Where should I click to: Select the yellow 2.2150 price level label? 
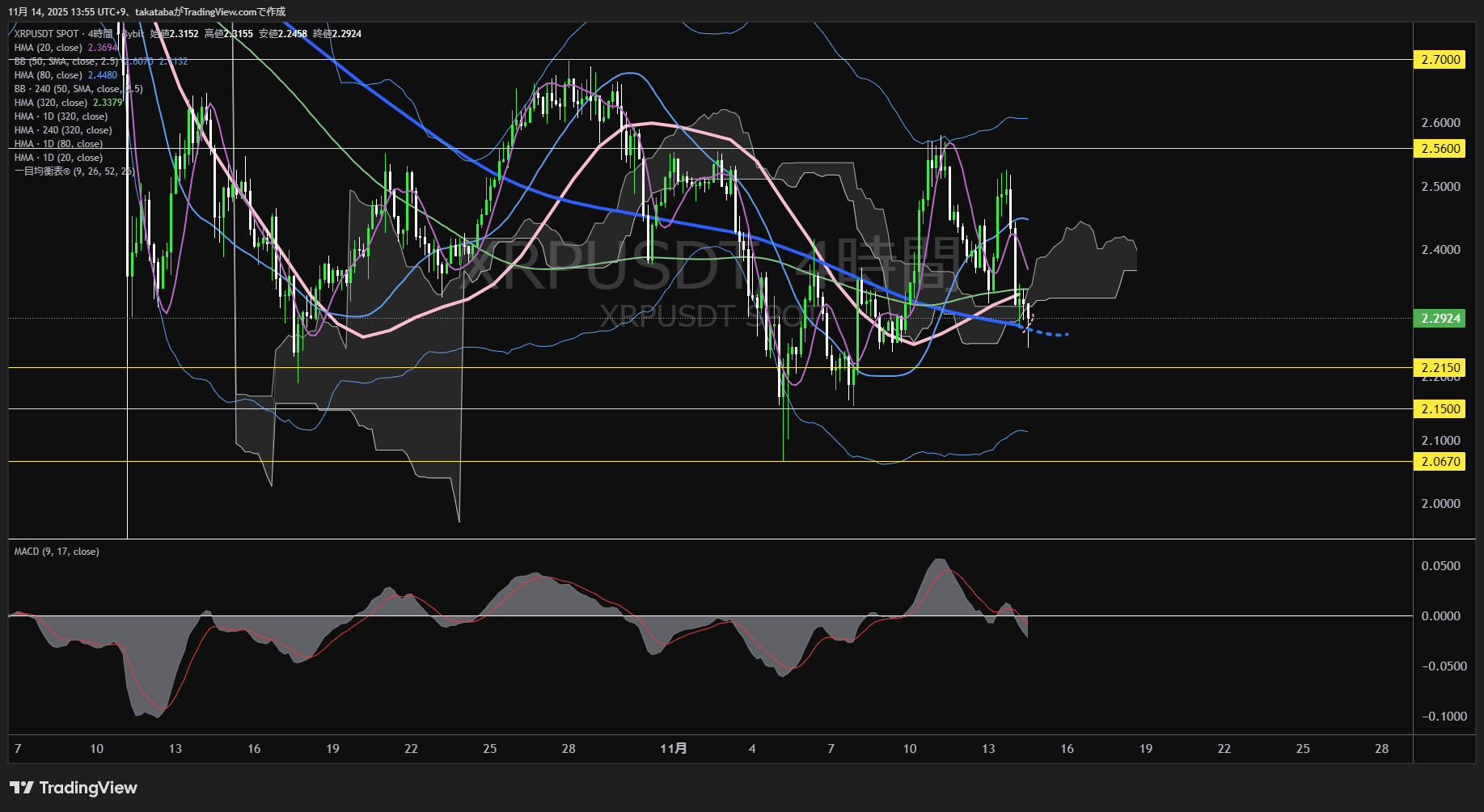click(x=1440, y=368)
